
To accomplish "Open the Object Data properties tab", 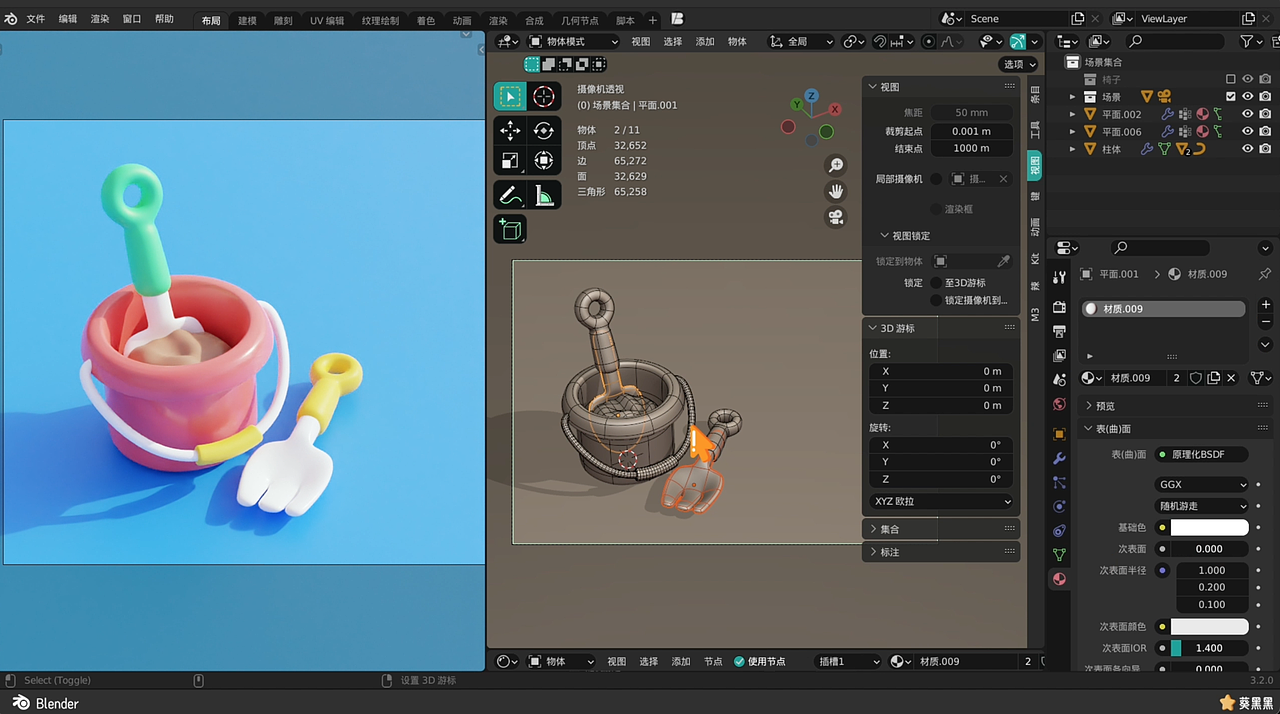I will pos(1060,555).
